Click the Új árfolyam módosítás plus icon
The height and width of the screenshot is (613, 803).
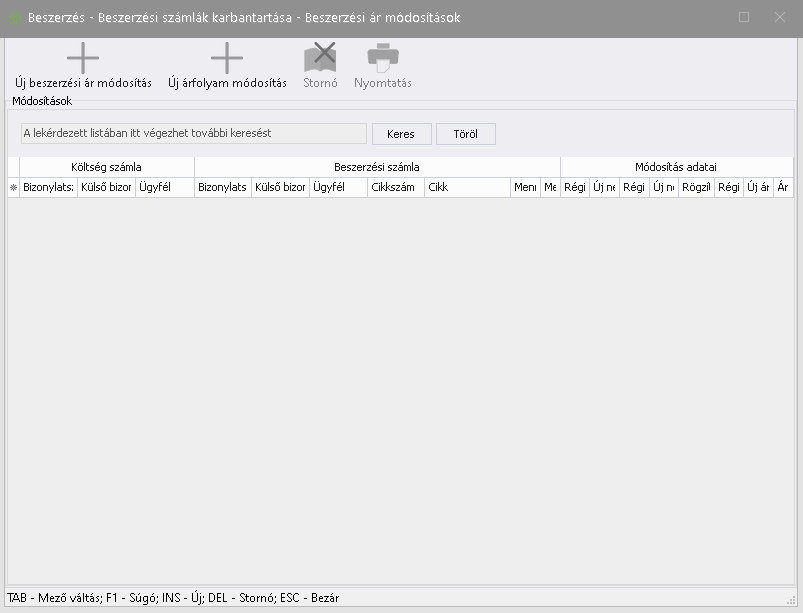(x=227, y=58)
